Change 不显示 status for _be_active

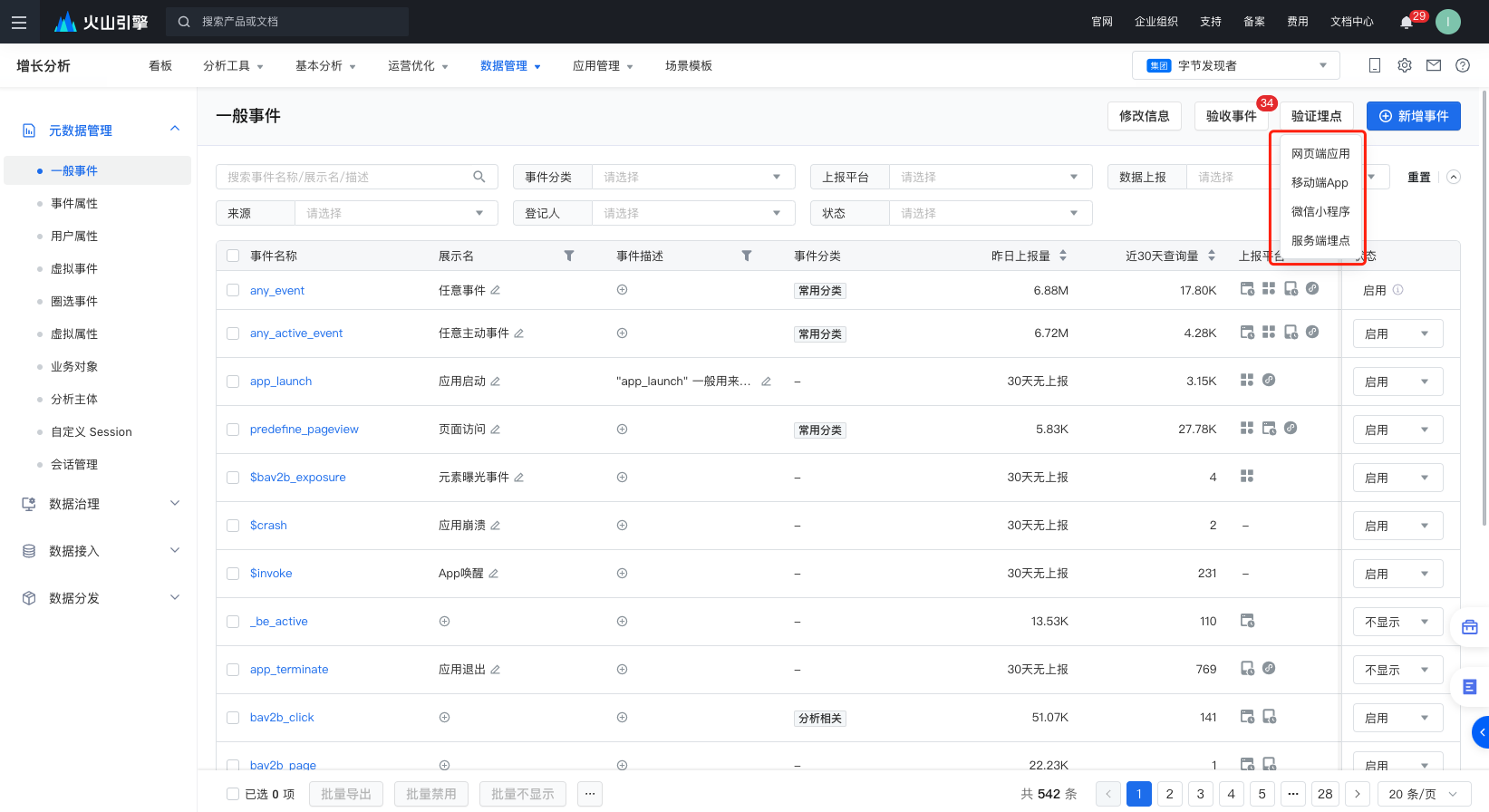pyautogui.click(x=1397, y=622)
